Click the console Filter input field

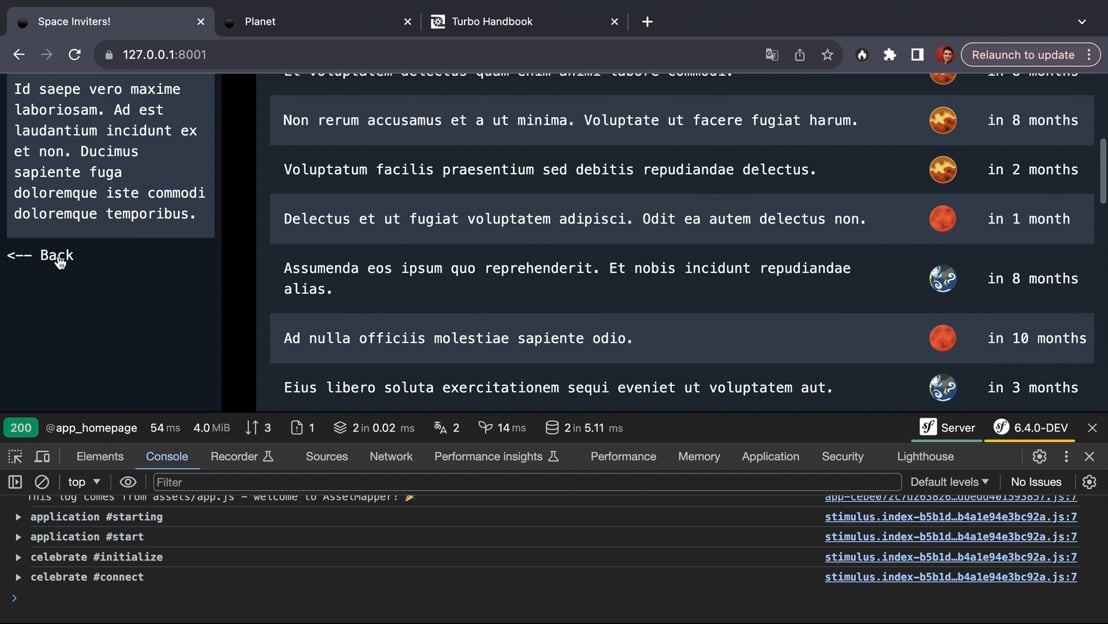pos(525,482)
